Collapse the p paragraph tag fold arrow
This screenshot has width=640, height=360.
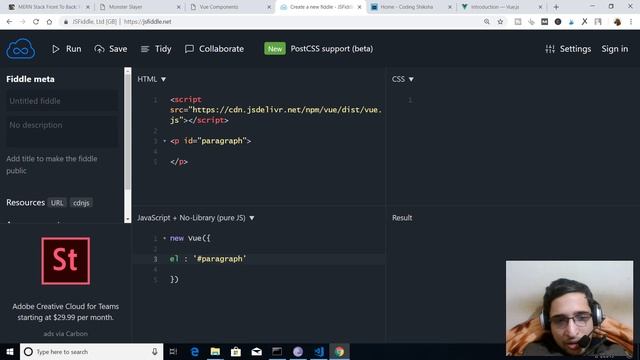coord(164,141)
